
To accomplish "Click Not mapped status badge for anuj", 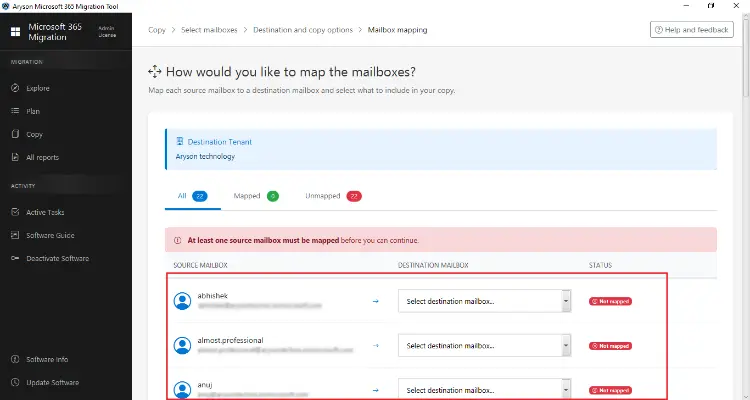I will point(610,390).
